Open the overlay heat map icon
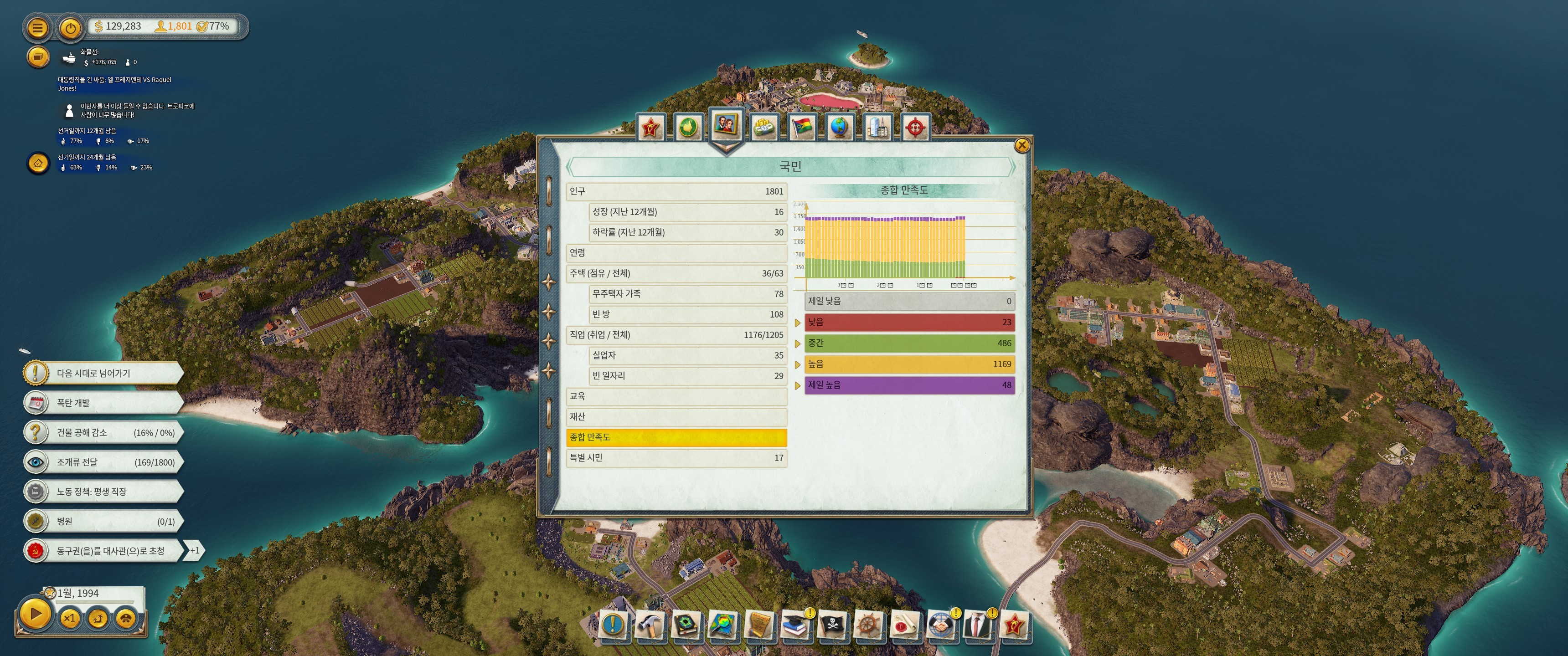This screenshot has width=1568, height=656. (722, 625)
